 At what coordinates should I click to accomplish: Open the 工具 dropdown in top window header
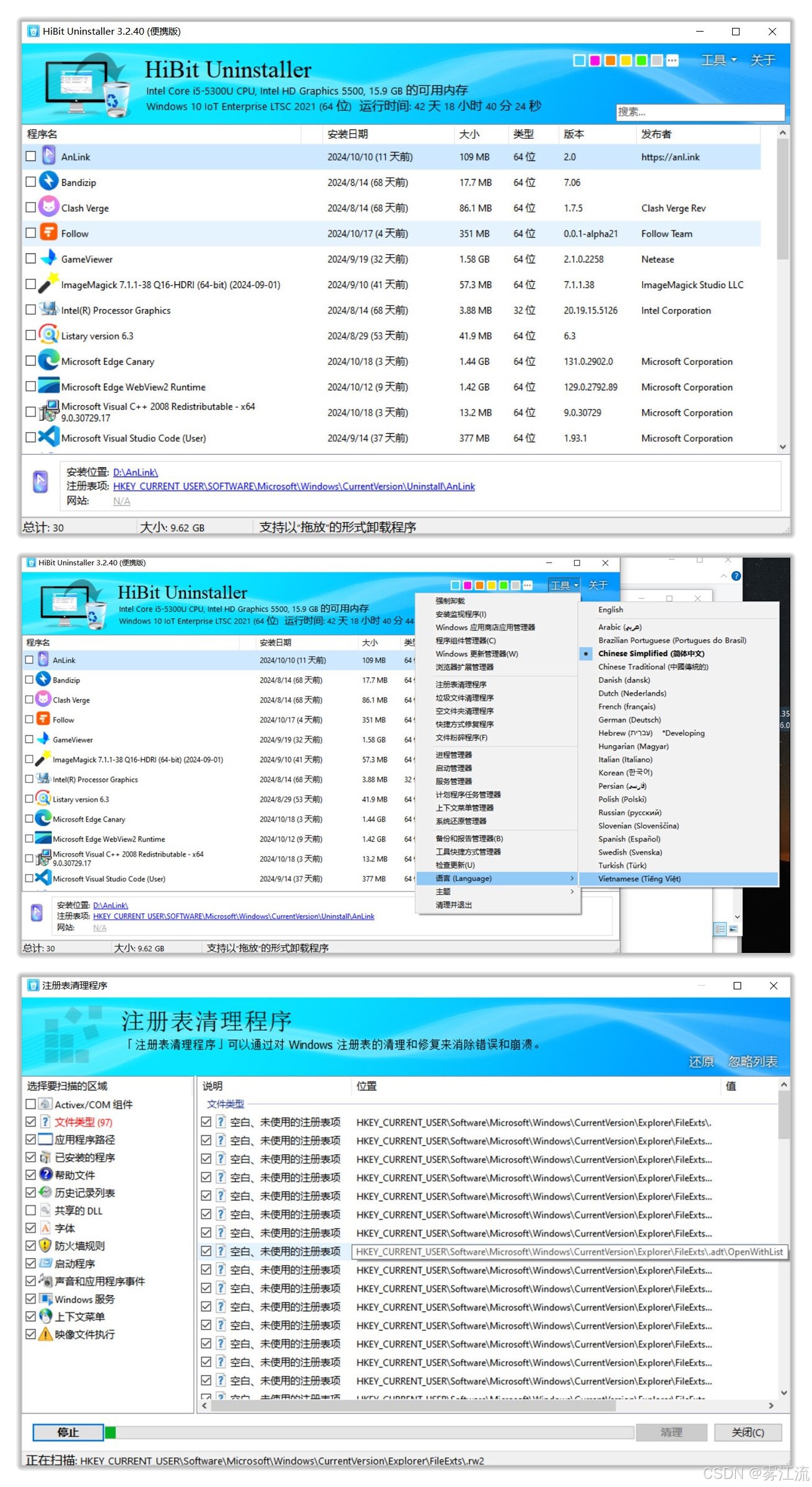coord(718,60)
